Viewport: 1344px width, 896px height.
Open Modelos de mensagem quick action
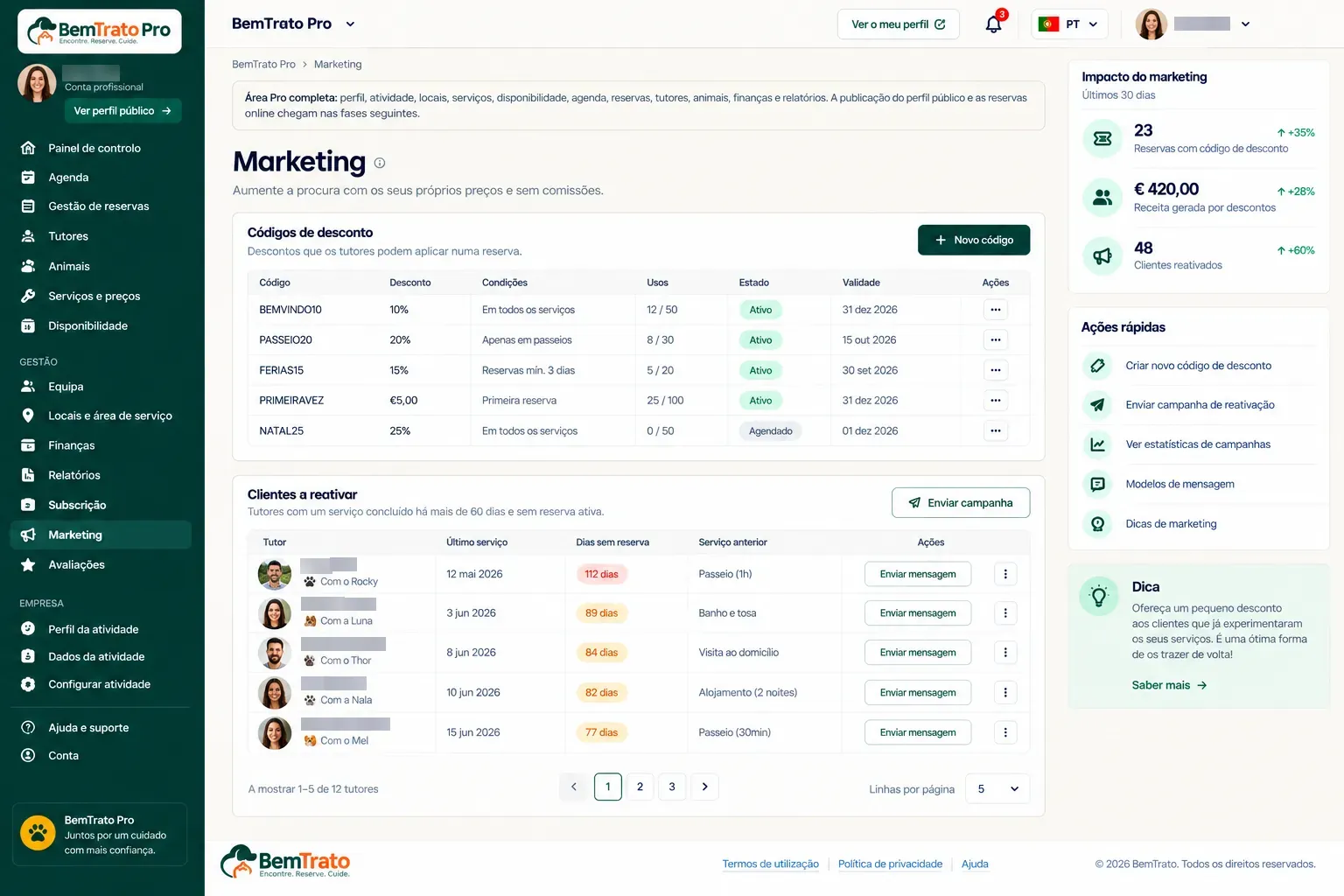click(x=1179, y=484)
